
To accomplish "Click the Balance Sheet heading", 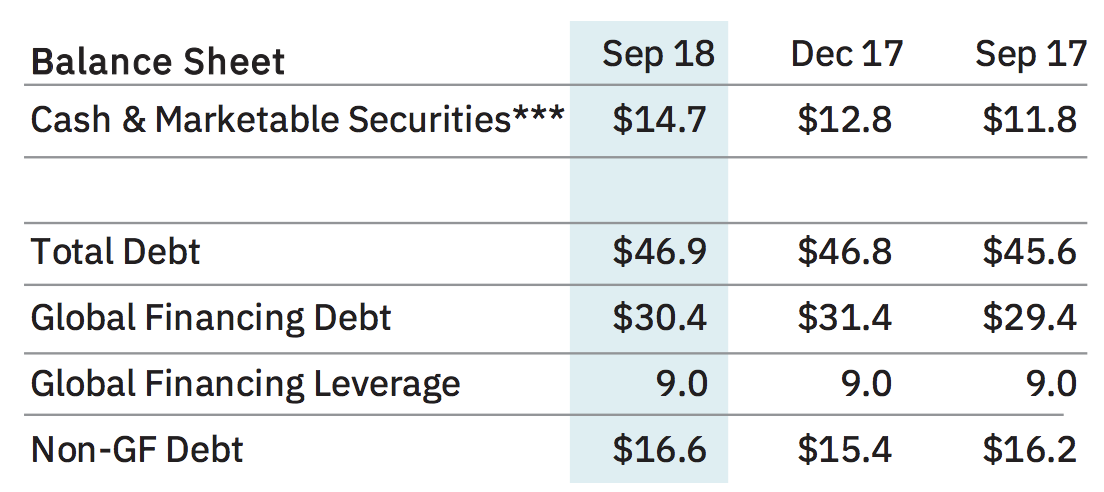I will coord(158,62).
